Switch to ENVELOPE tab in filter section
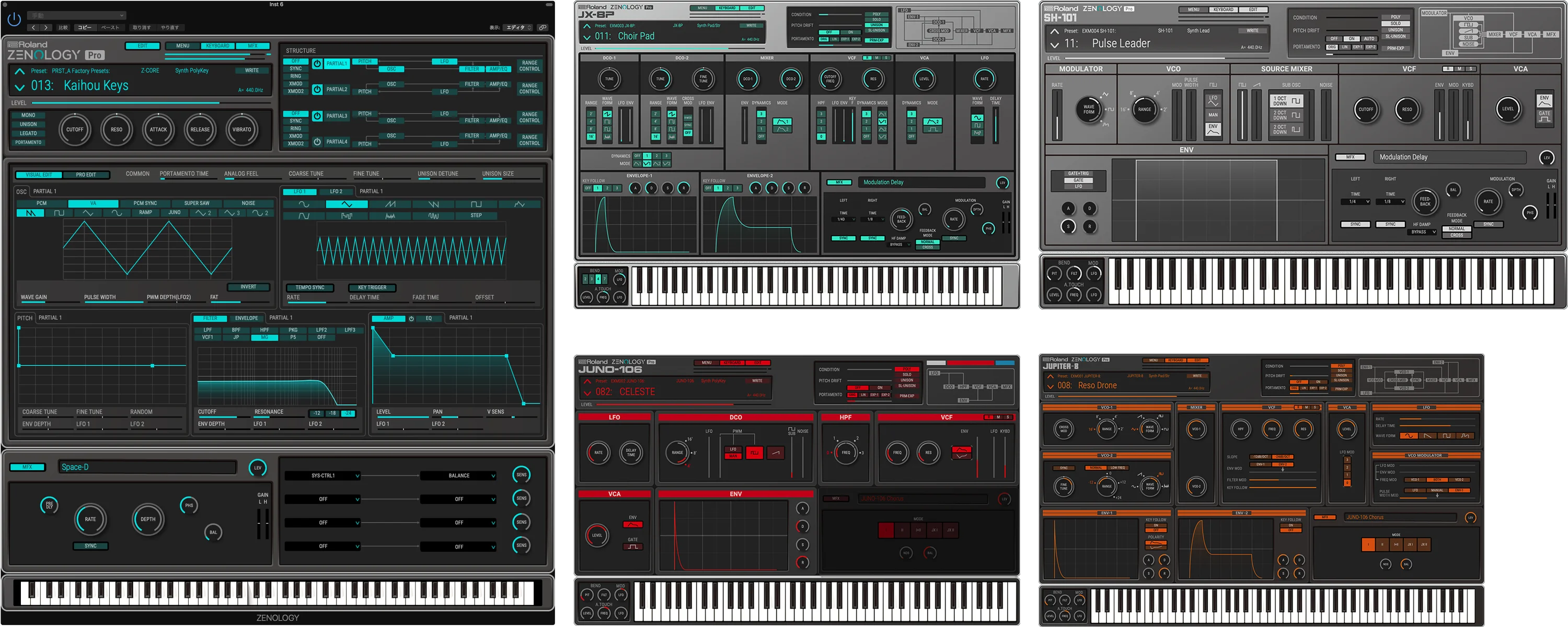This screenshot has width=1568, height=627. click(246, 318)
